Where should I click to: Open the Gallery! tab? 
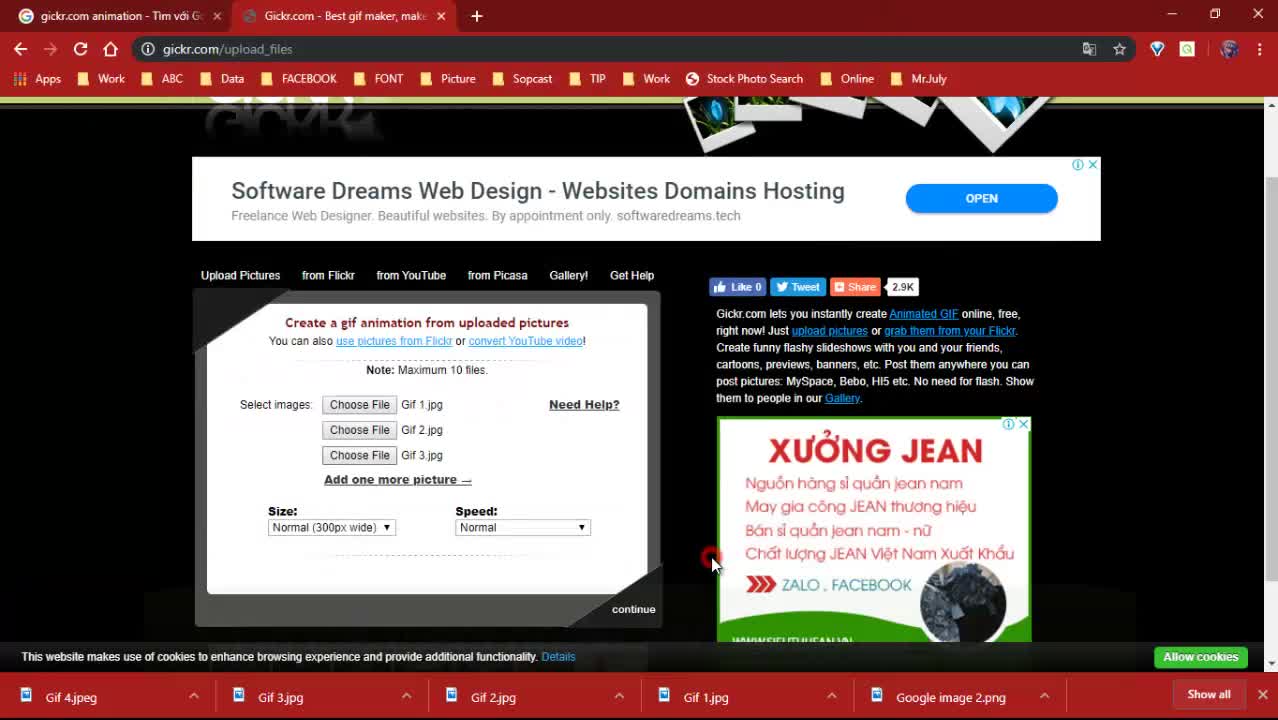click(568, 276)
